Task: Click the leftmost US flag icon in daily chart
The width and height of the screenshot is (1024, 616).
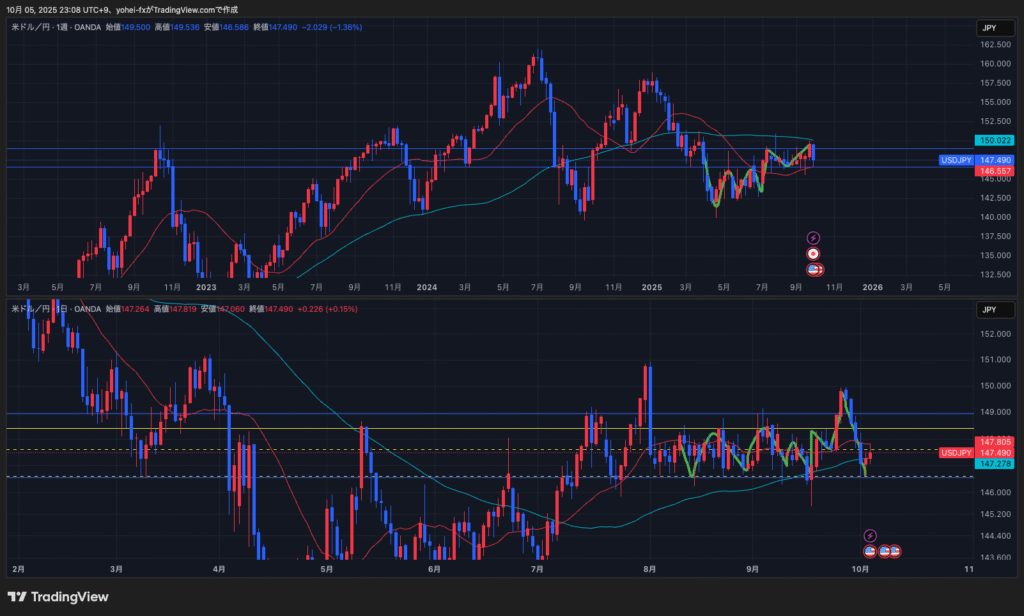Action: point(870,551)
